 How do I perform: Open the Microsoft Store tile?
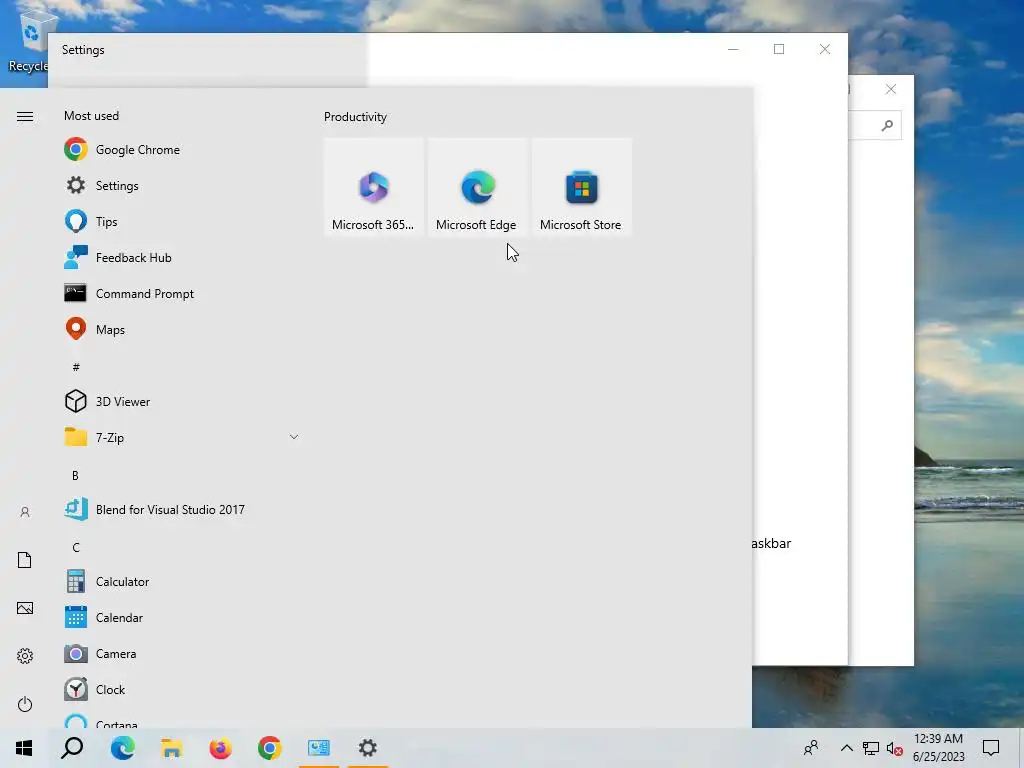581,187
